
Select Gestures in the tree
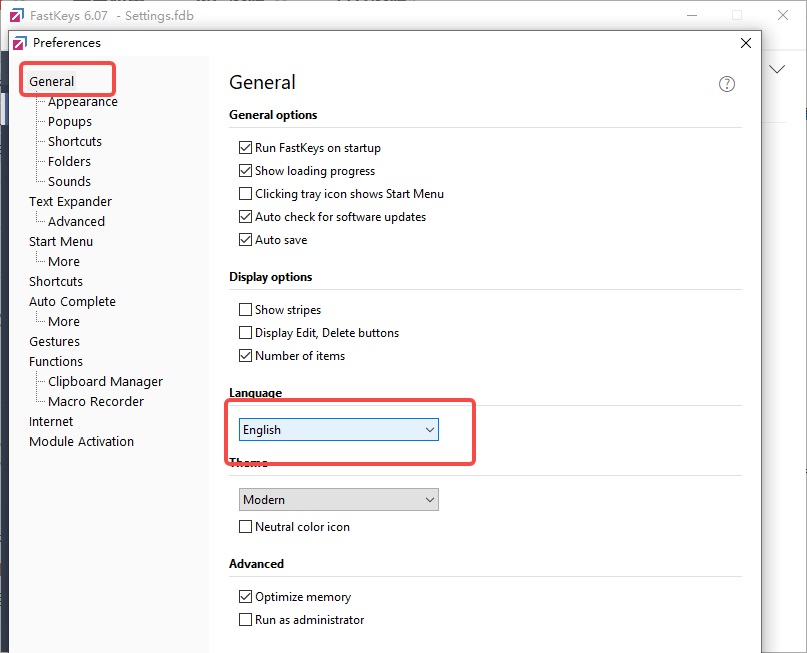(x=54, y=342)
